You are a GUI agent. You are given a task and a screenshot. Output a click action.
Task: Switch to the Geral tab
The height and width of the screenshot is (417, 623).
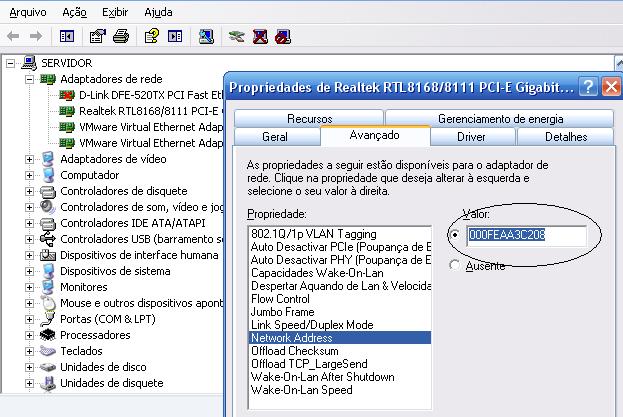pos(275,137)
